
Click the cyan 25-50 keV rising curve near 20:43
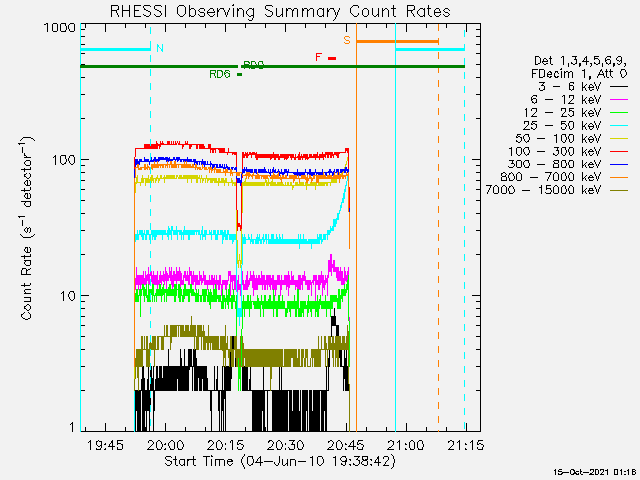coord(340,210)
